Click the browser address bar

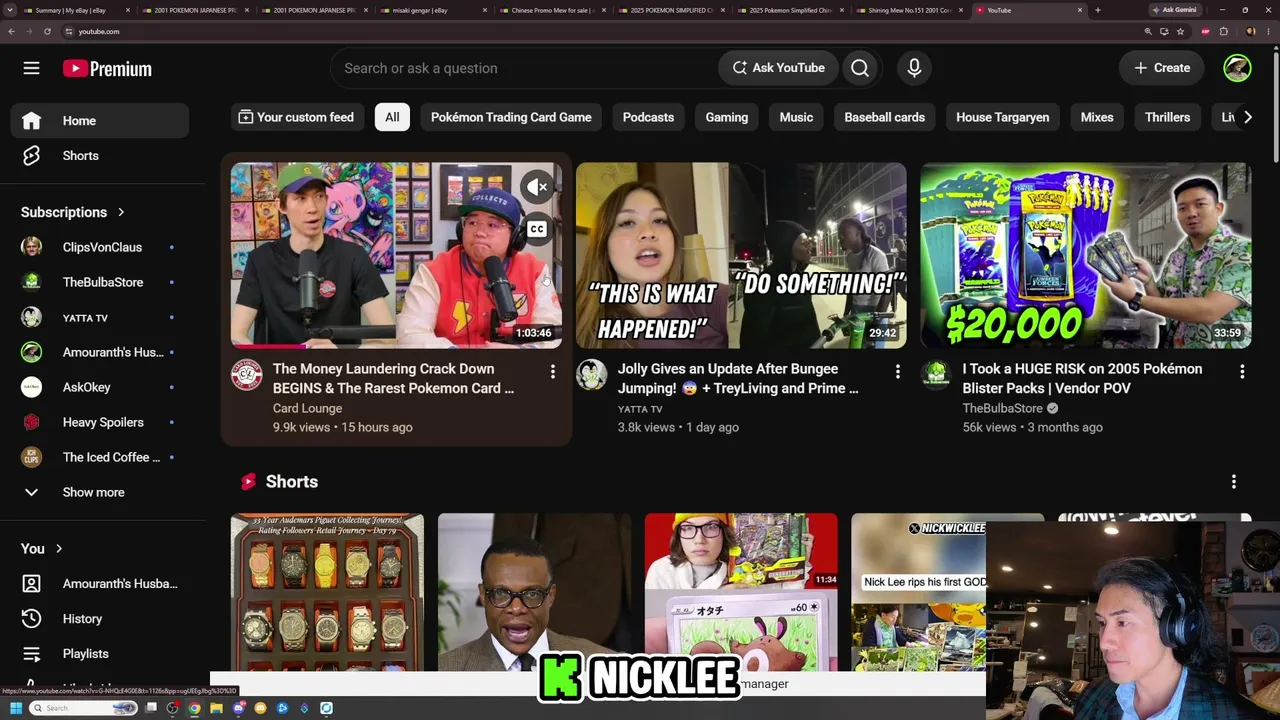pyautogui.click(x=600, y=31)
